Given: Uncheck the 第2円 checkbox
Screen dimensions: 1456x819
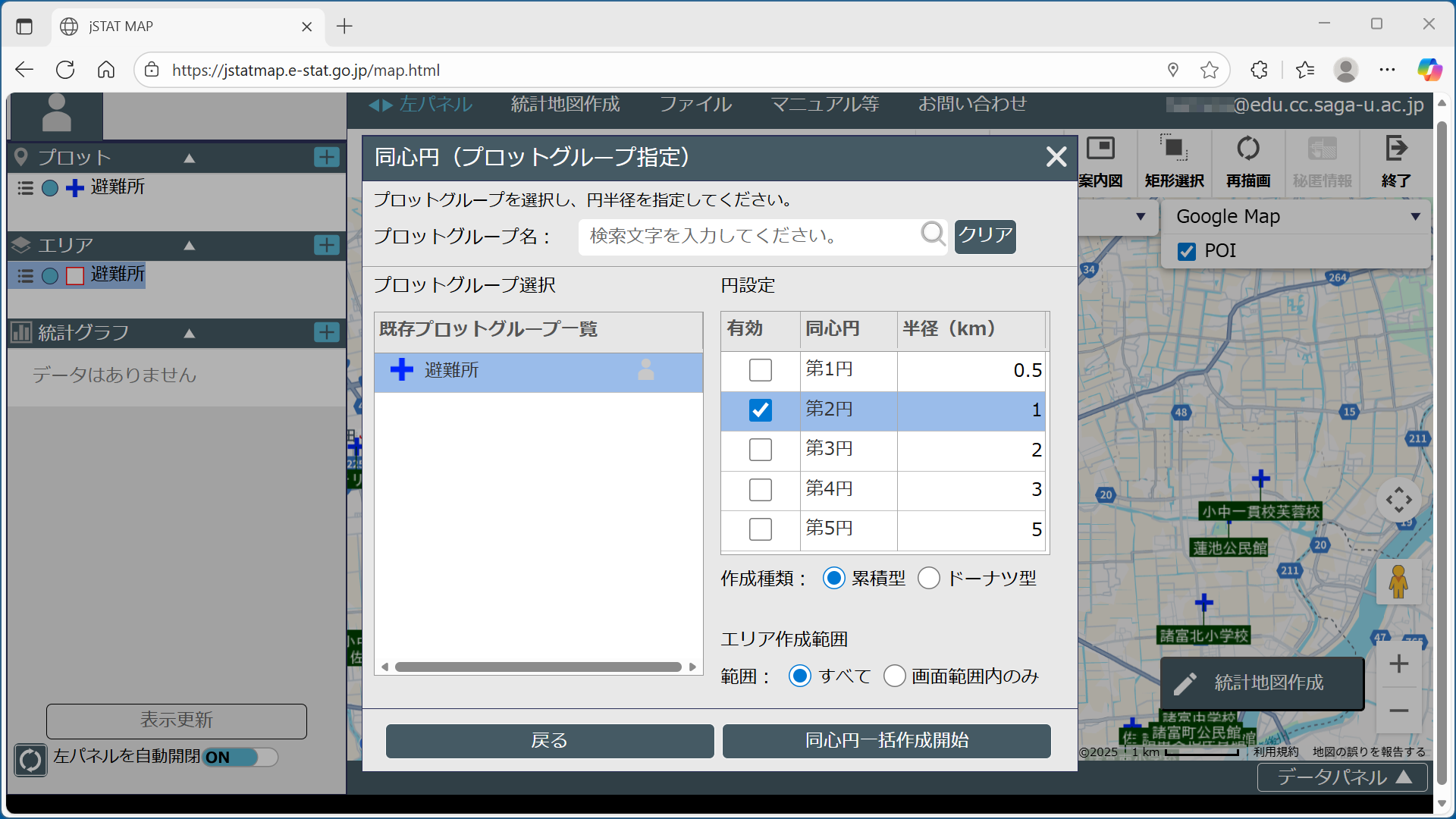Looking at the screenshot, I should click(x=760, y=410).
